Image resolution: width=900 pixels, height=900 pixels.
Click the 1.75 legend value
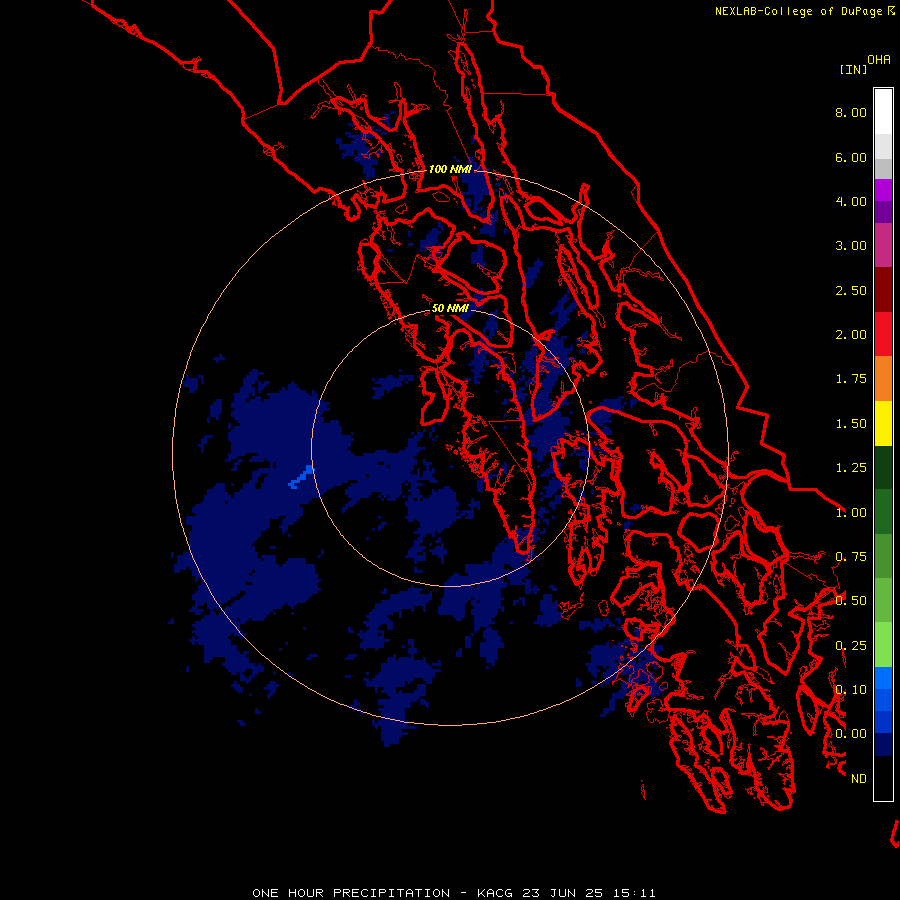click(851, 379)
